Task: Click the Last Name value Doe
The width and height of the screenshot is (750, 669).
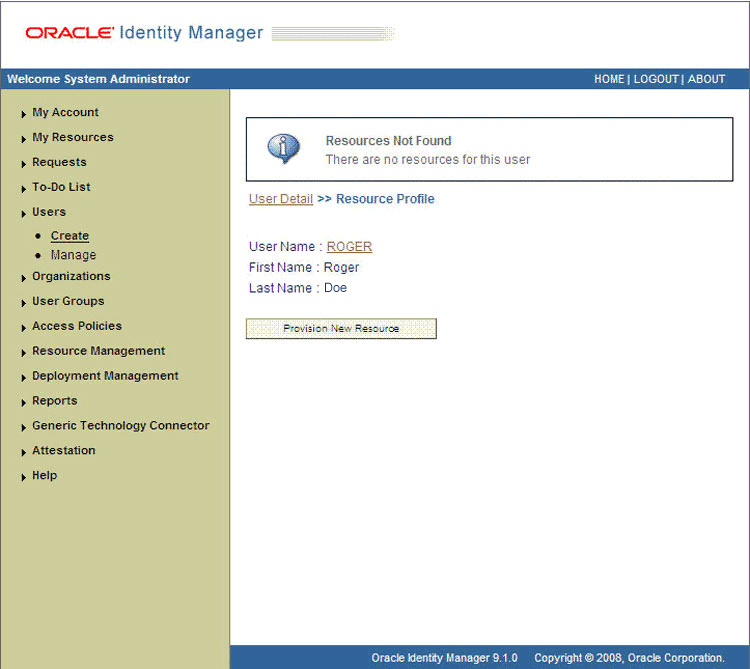Action: tap(335, 288)
